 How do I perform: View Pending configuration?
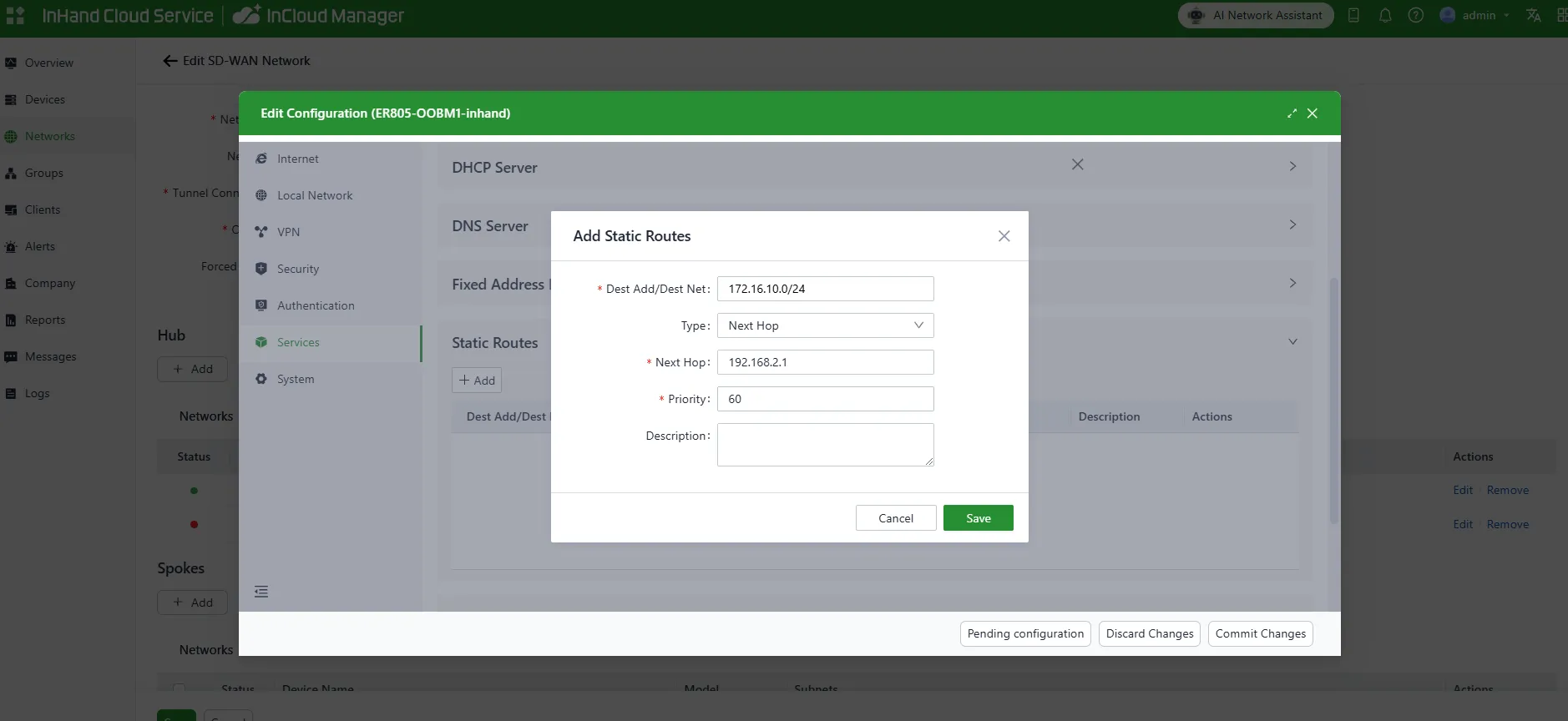pos(1025,634)
